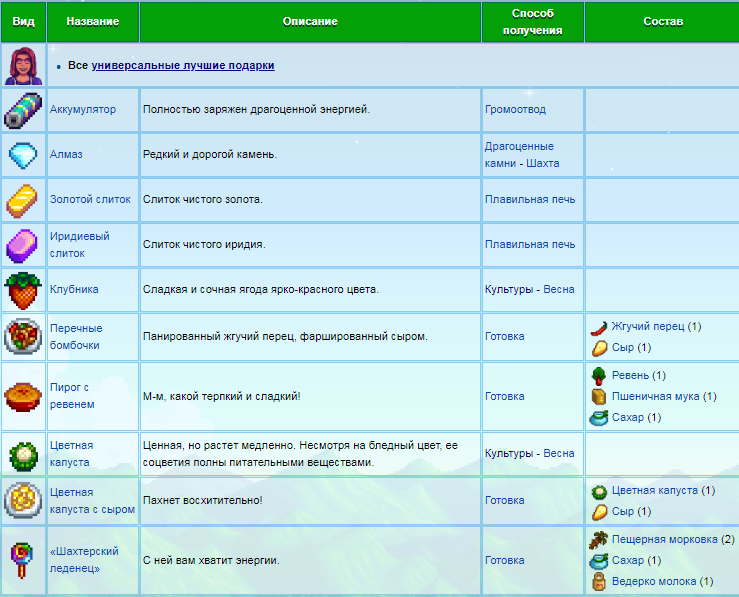The width and height of the screenshot is (739, 597).
Task: Open Пшеничная мука ingredient link
Action: (x=655, y=396)
